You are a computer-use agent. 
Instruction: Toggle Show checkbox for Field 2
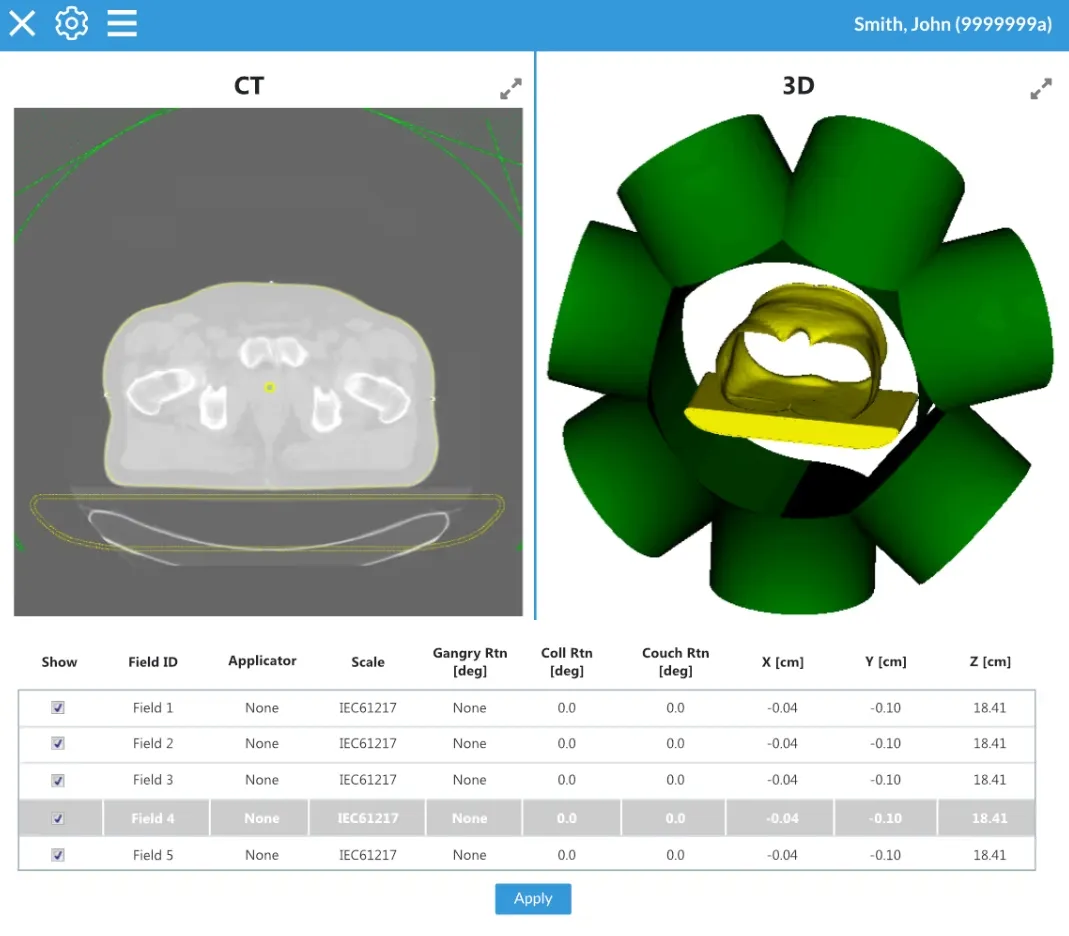point(58,743)
